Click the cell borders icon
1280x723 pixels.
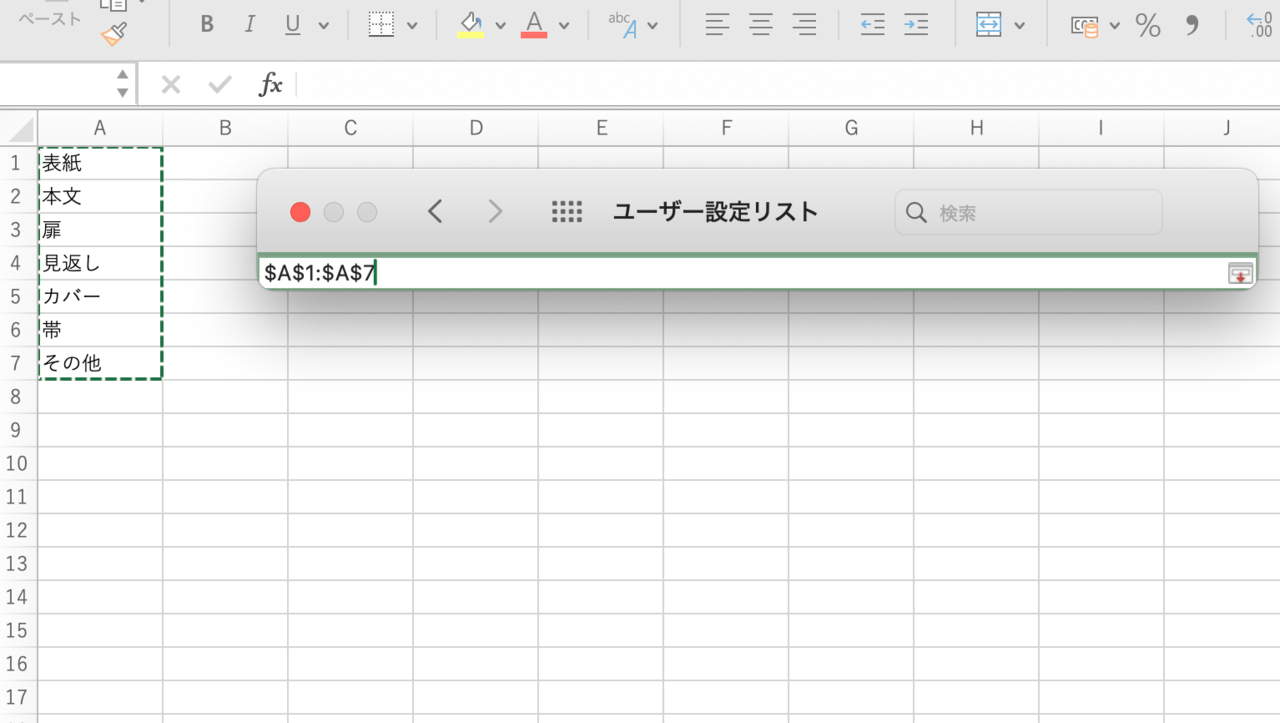[x=381, y=25]
